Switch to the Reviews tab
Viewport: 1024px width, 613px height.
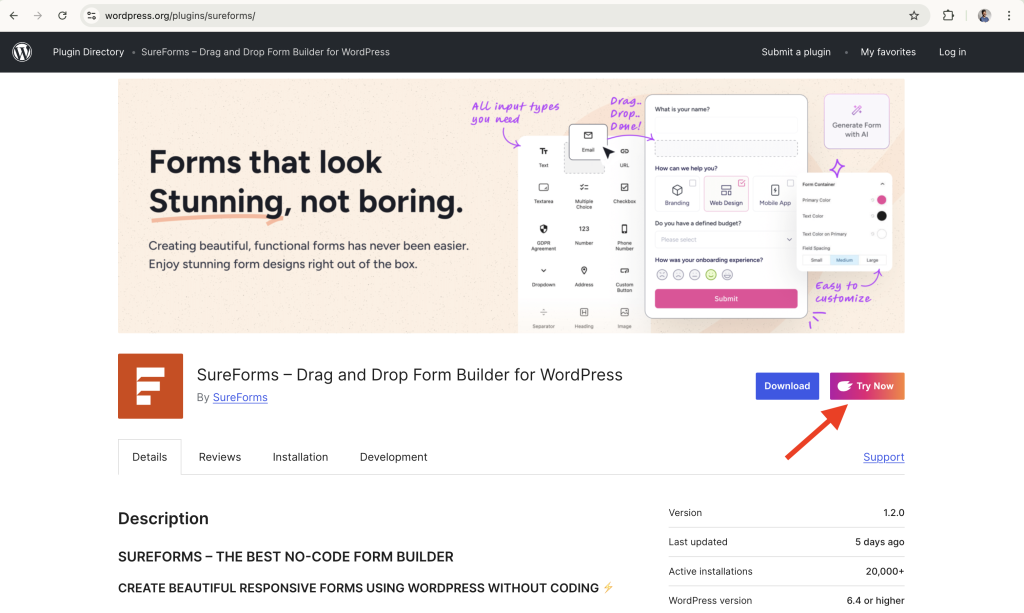pyautogui.click(x=219, y=457)
